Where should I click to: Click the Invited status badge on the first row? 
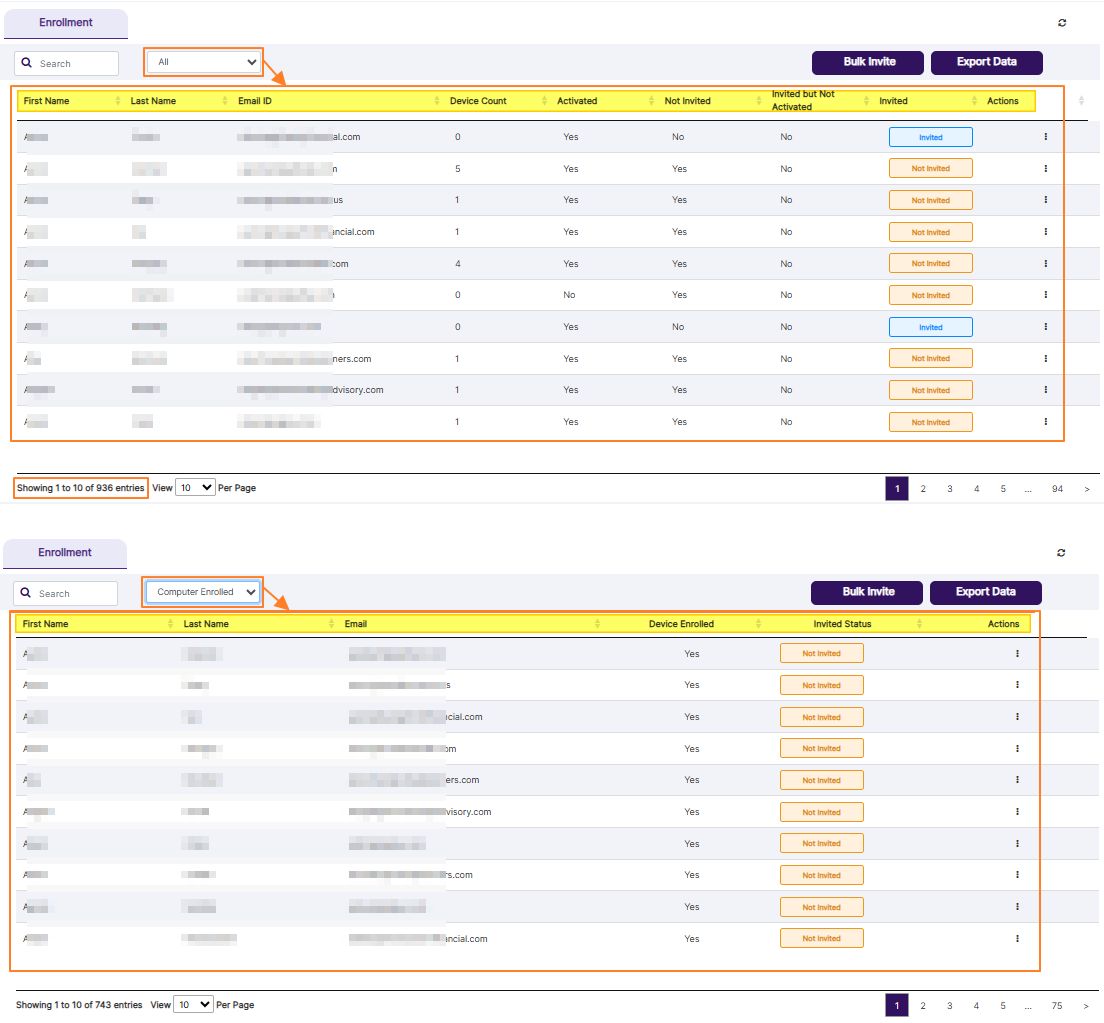coord(930,137)
